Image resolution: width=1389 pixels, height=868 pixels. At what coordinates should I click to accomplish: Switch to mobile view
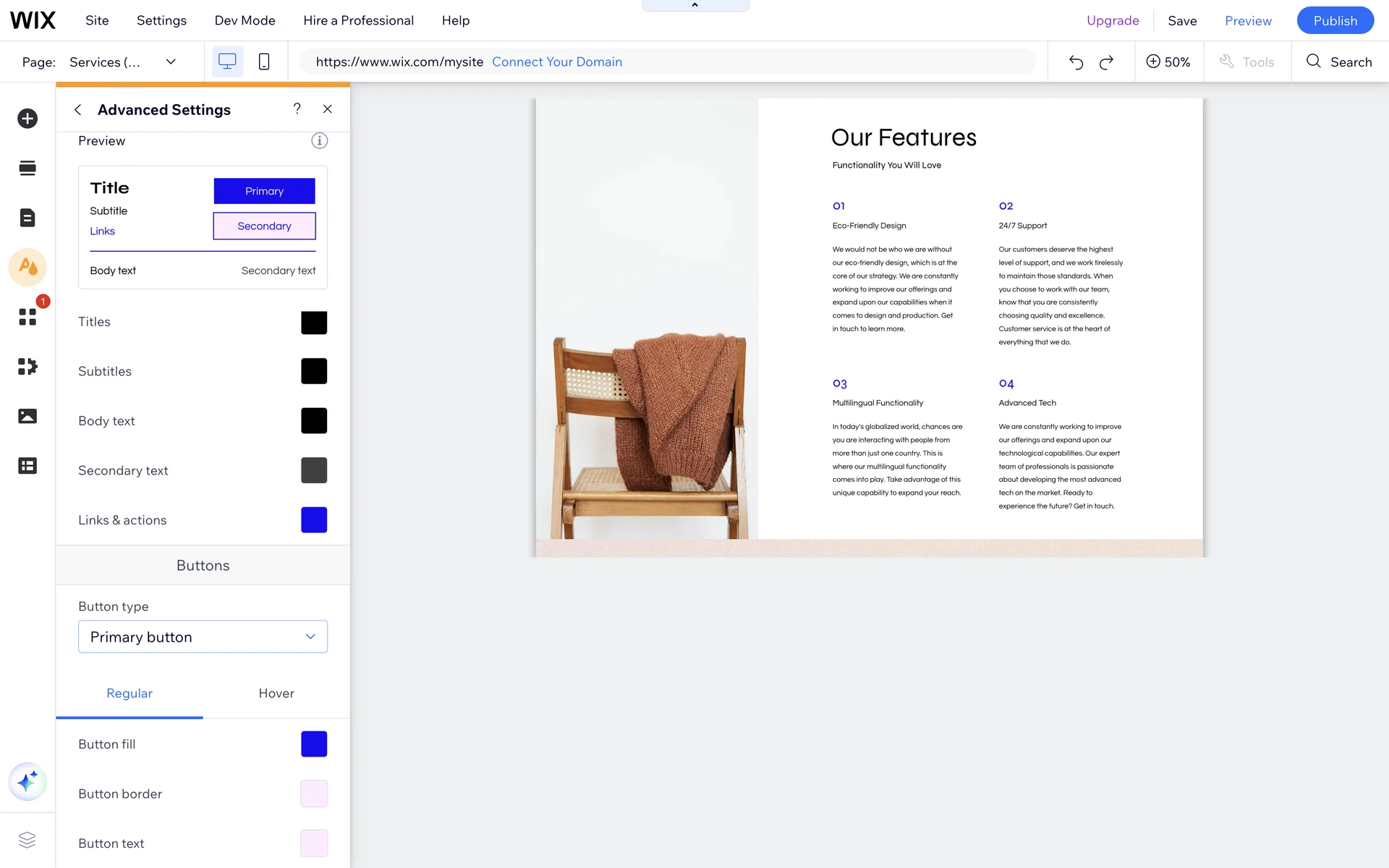tap(264, 62)
